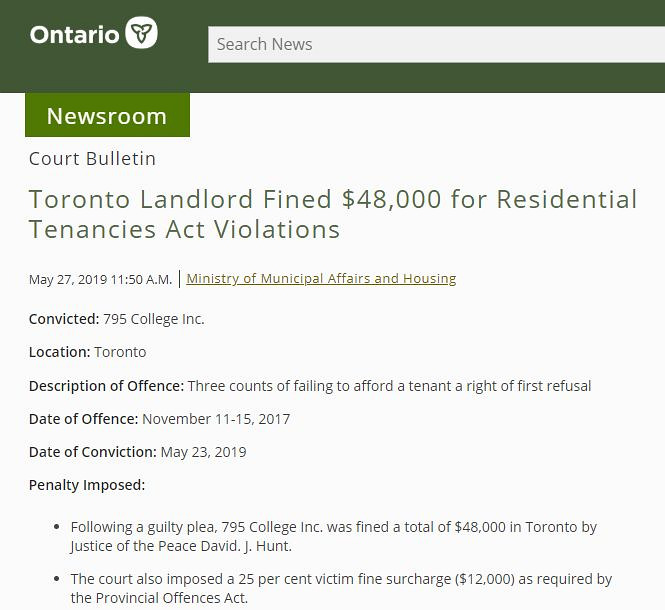Click the 'Provincial Offences Act' text
This screenshot has width=665, height=610.
(x=171, y=598)
